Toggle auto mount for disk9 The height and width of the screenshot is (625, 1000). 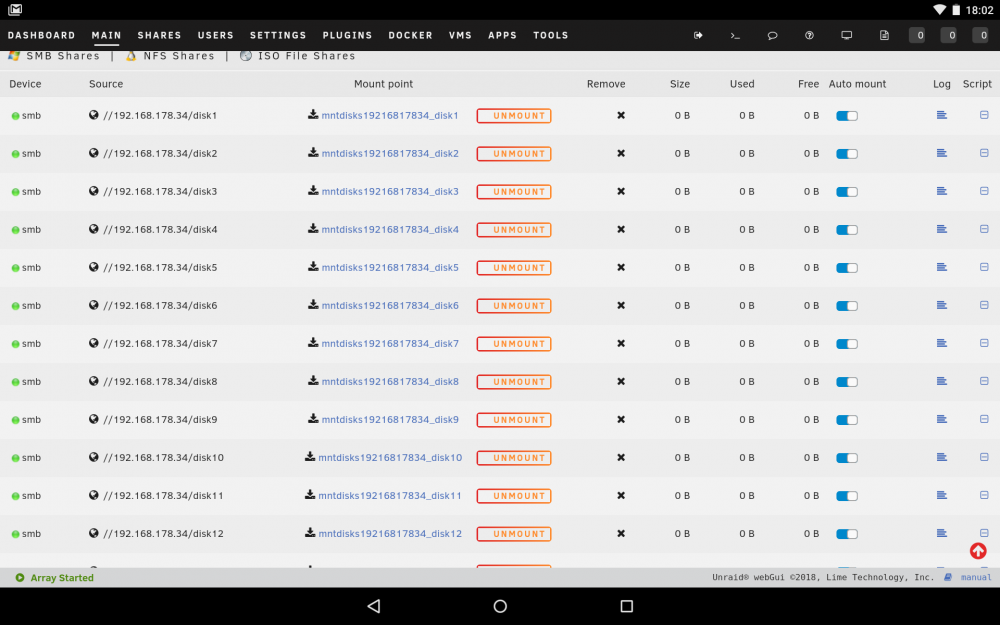pyautogui.click(x=847, y=420)
